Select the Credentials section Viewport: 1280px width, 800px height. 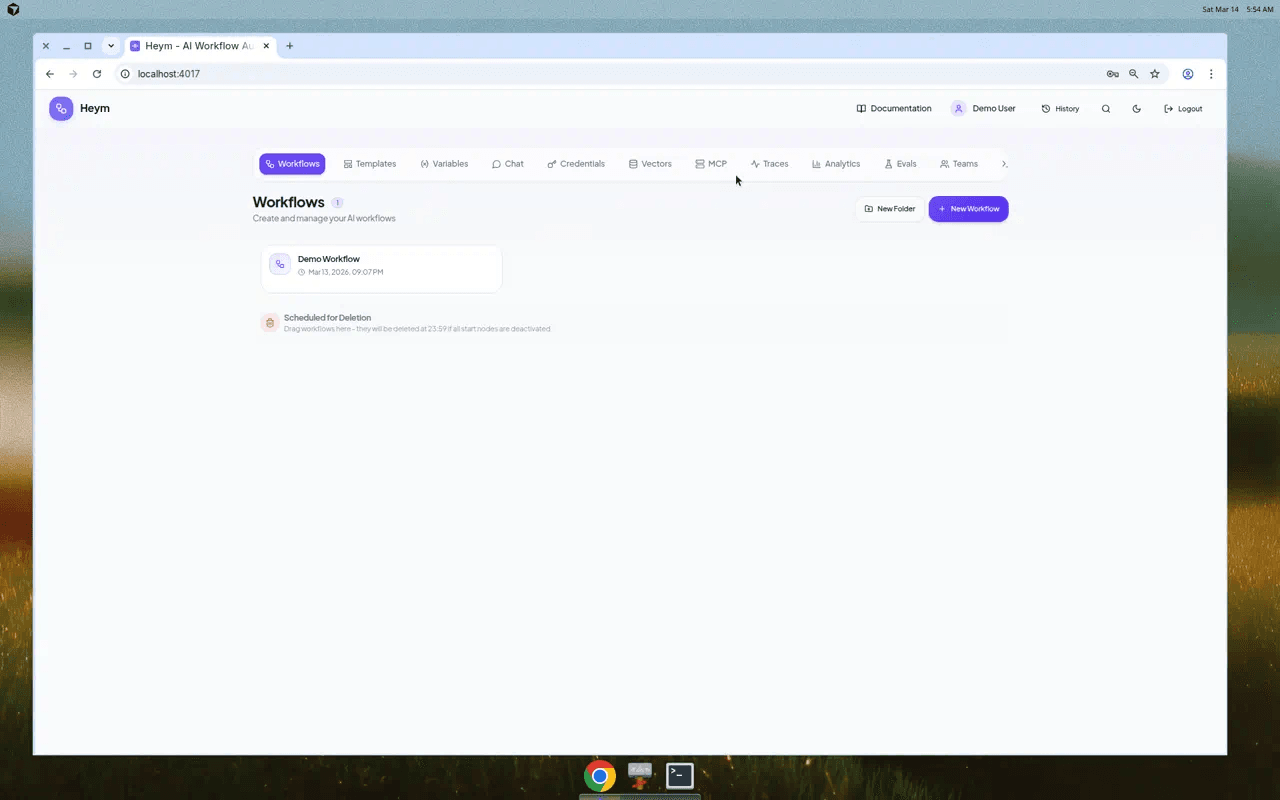pyautogui.click(x=576, y=163)
